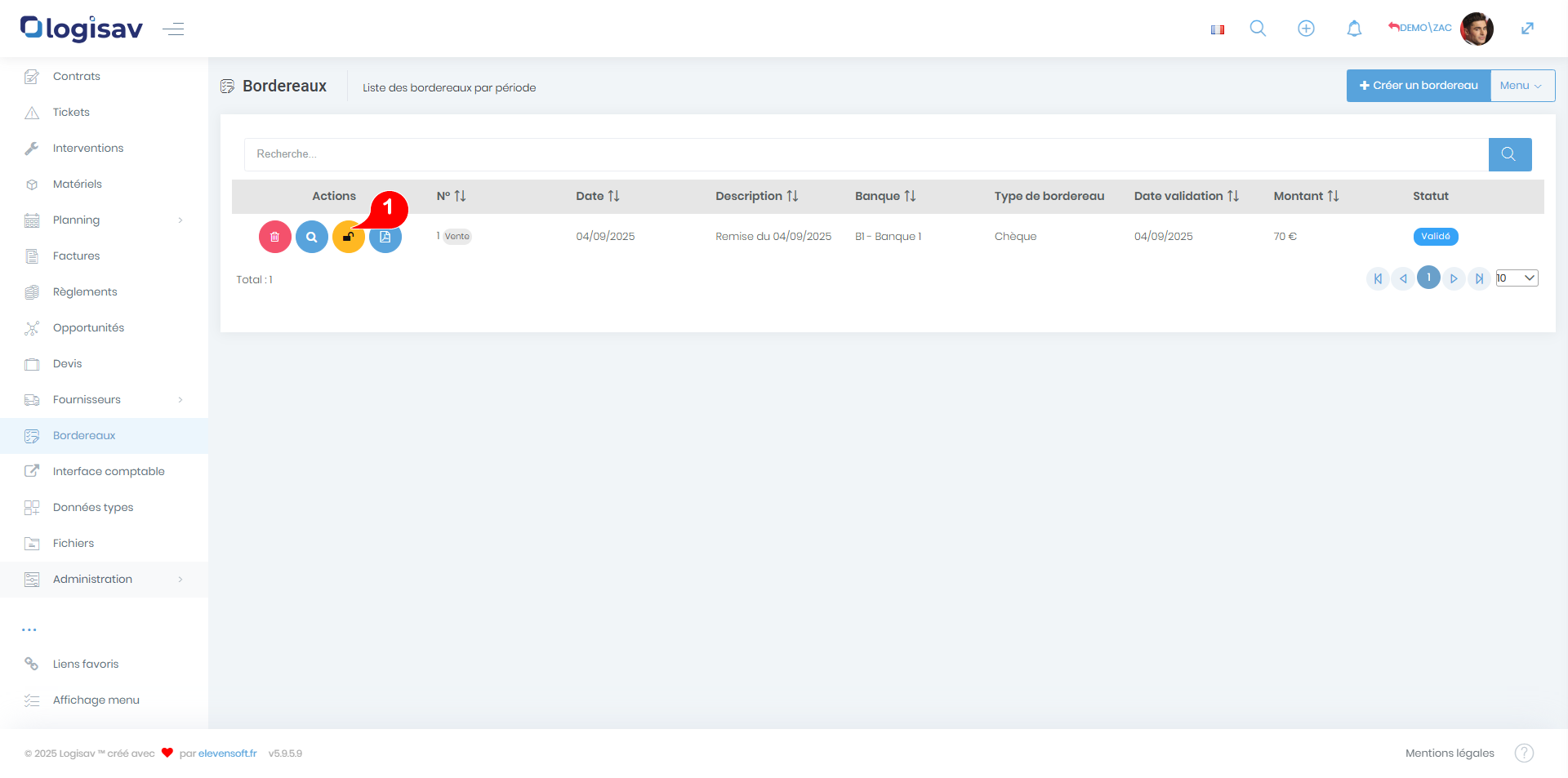Click the French flag language selector

(1218, 29)
